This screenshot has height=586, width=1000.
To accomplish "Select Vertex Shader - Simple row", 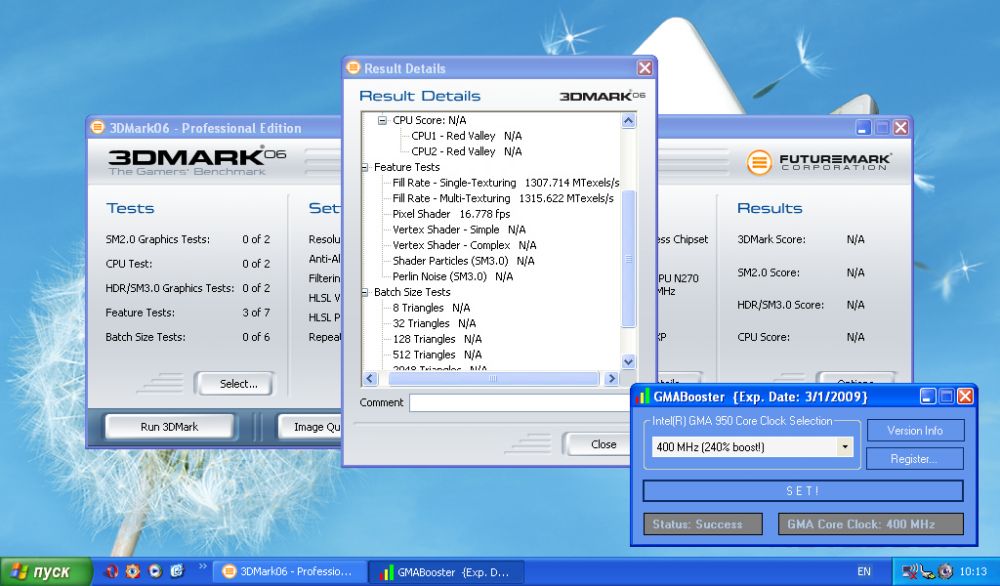I will point(459,230).
